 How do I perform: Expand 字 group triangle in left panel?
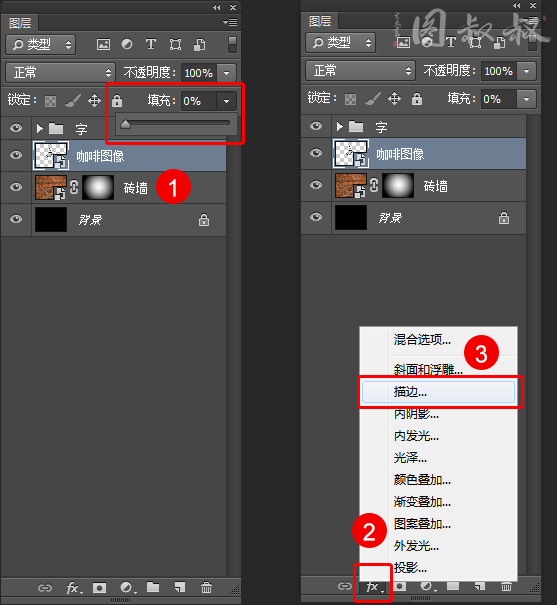39,128
